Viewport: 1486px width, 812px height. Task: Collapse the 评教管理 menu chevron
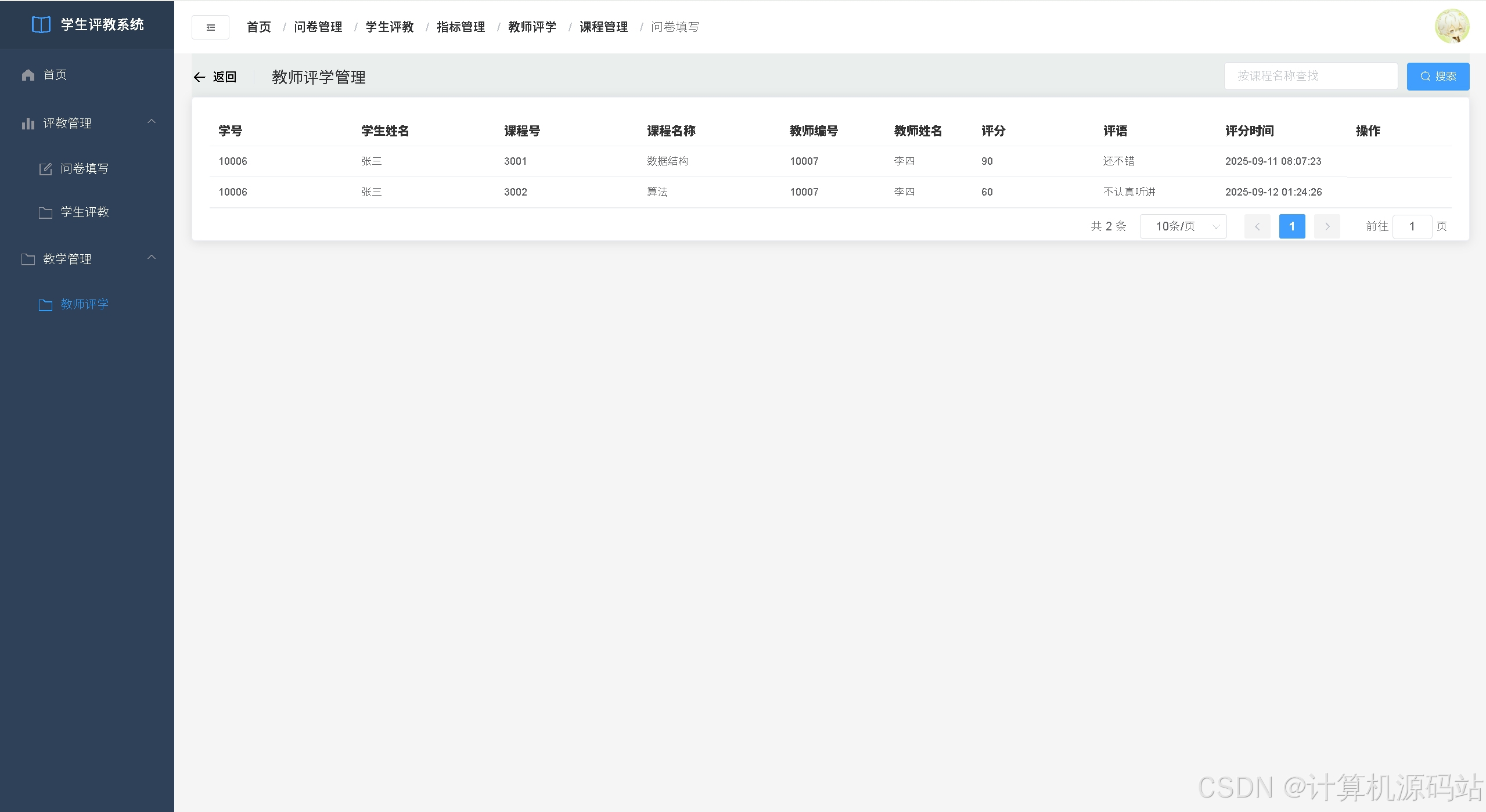coord(152,121)
